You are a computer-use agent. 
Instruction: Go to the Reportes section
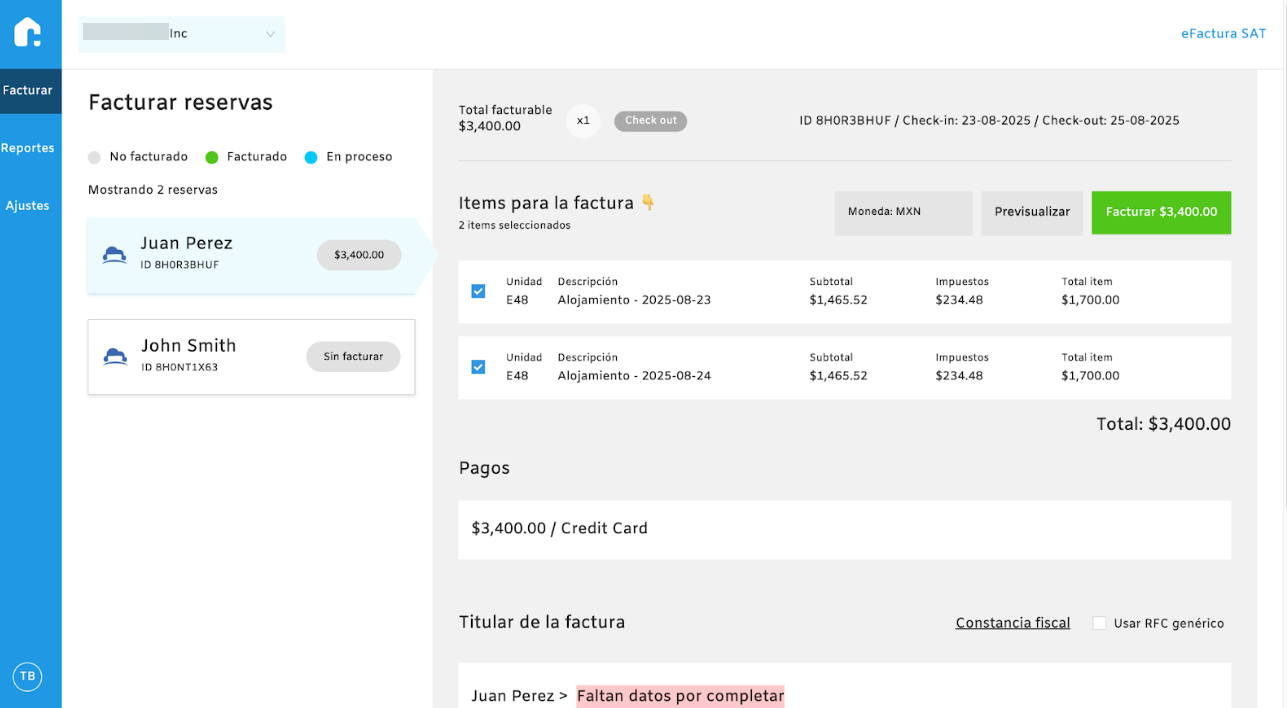pyautogui.click(x=28, y=148)
